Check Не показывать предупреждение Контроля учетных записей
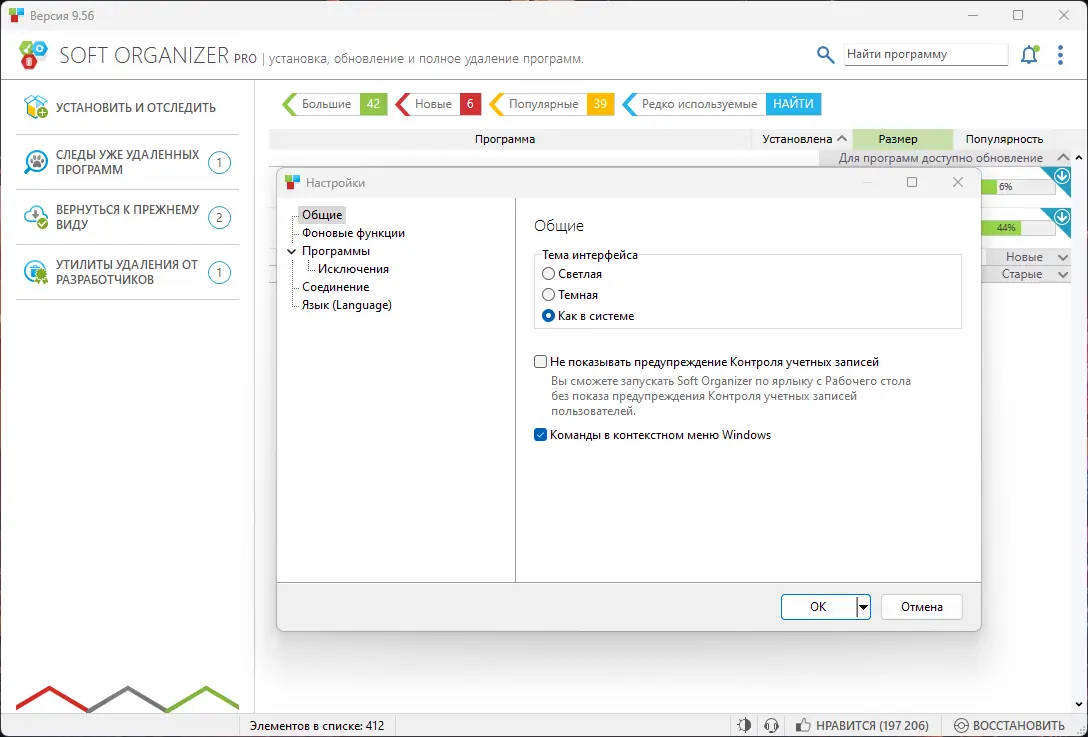 pos(541,362)
